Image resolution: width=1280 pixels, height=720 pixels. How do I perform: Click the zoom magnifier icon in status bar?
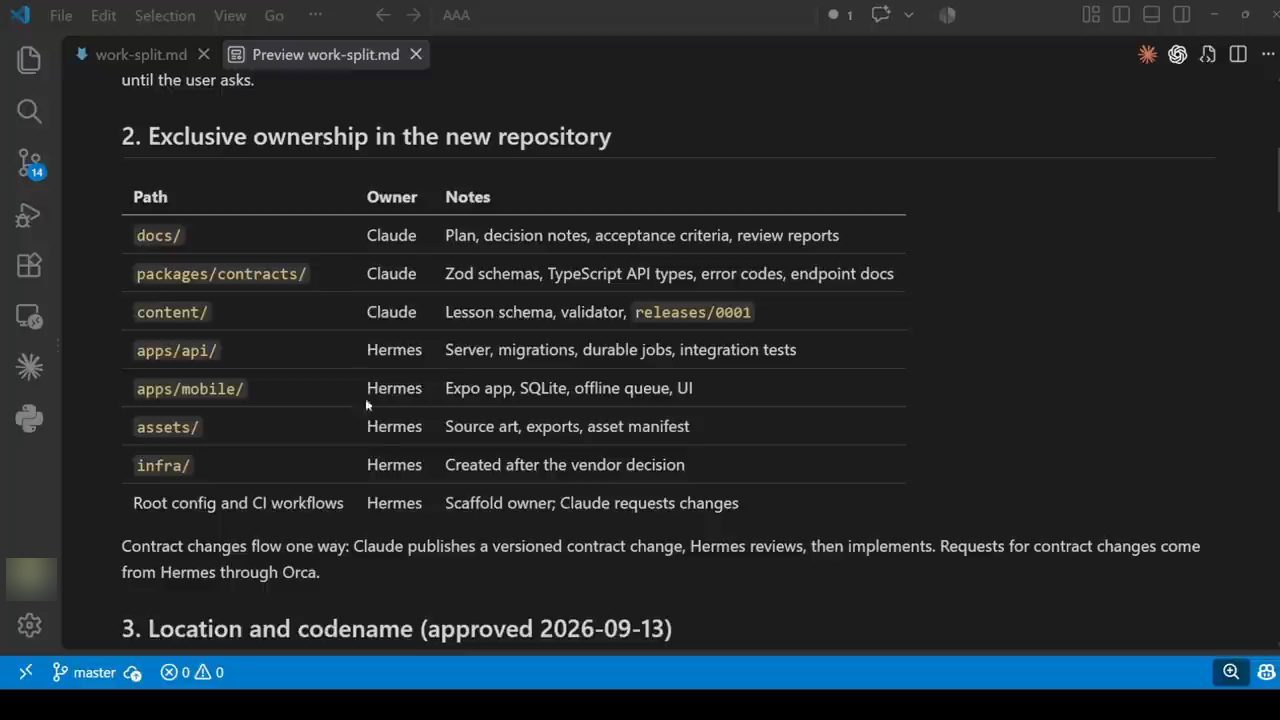[x=1231, y=672]
